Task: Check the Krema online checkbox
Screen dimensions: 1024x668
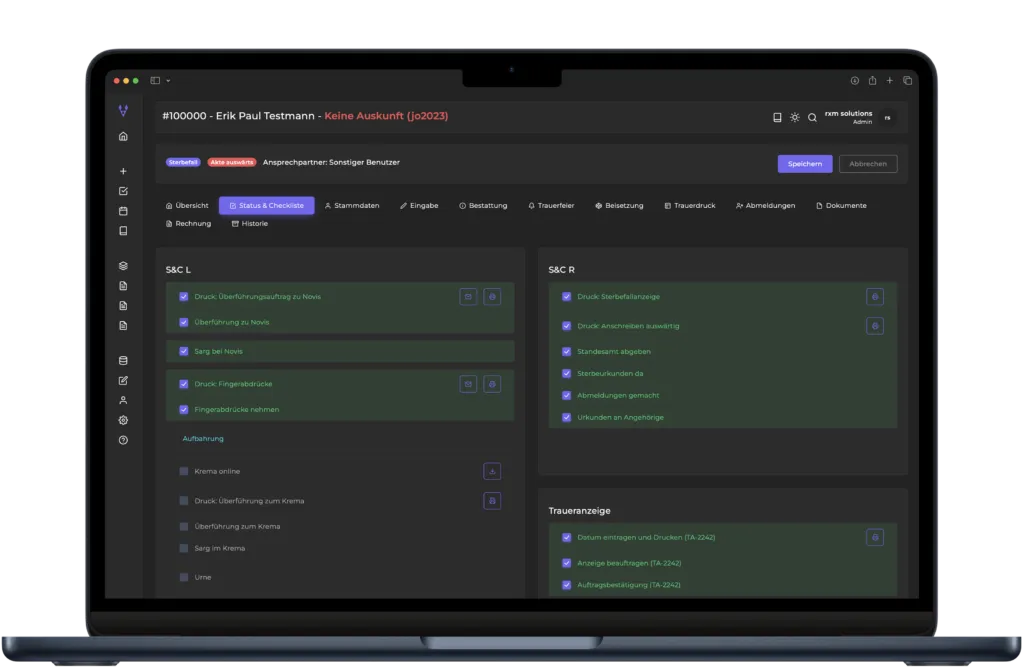Action: (x=184, y=471)
